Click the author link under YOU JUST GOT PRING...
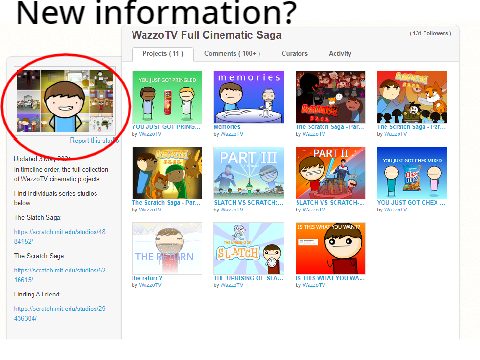Viewport: 480px width, 360px height. tap(150, 134)
